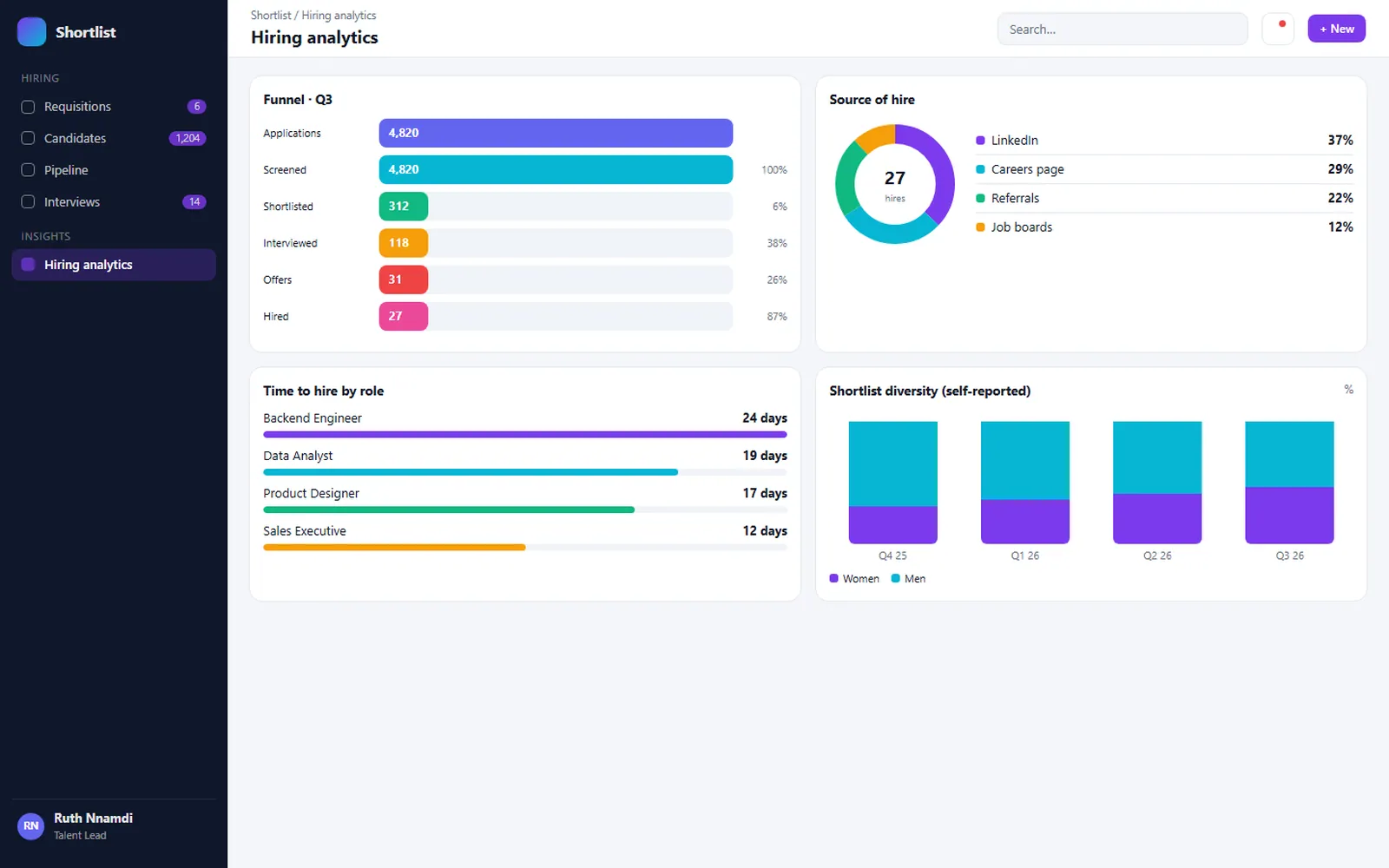Image resolution: width=1389 pixels, height=868 pixels.
Task: Click the Offers 31 bar
Action: pos(403,279)
